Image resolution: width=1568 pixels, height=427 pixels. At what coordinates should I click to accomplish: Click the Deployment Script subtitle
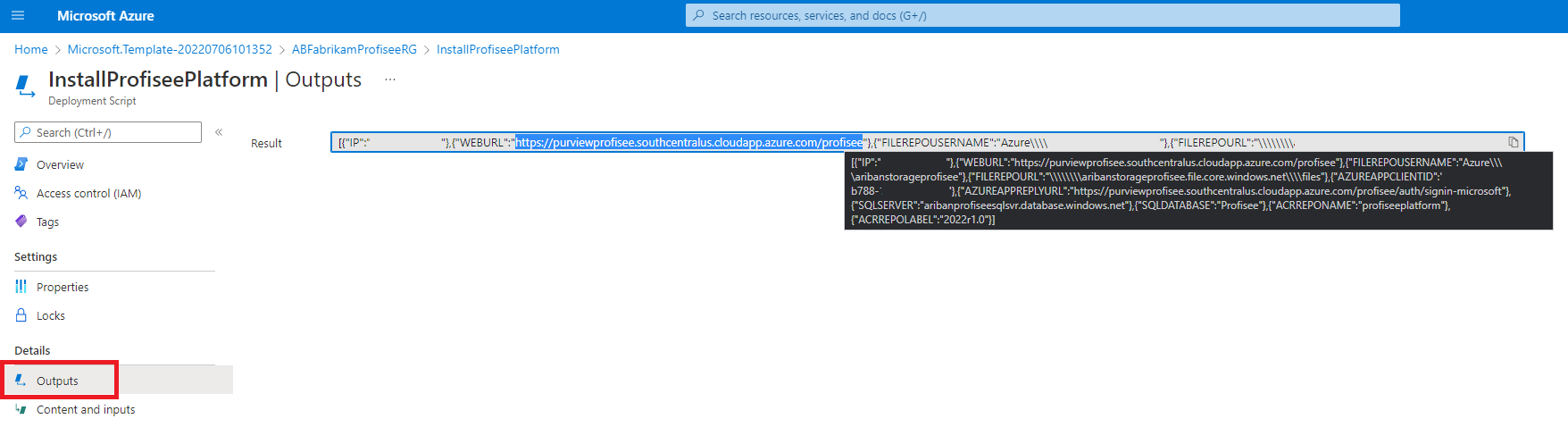92,101
